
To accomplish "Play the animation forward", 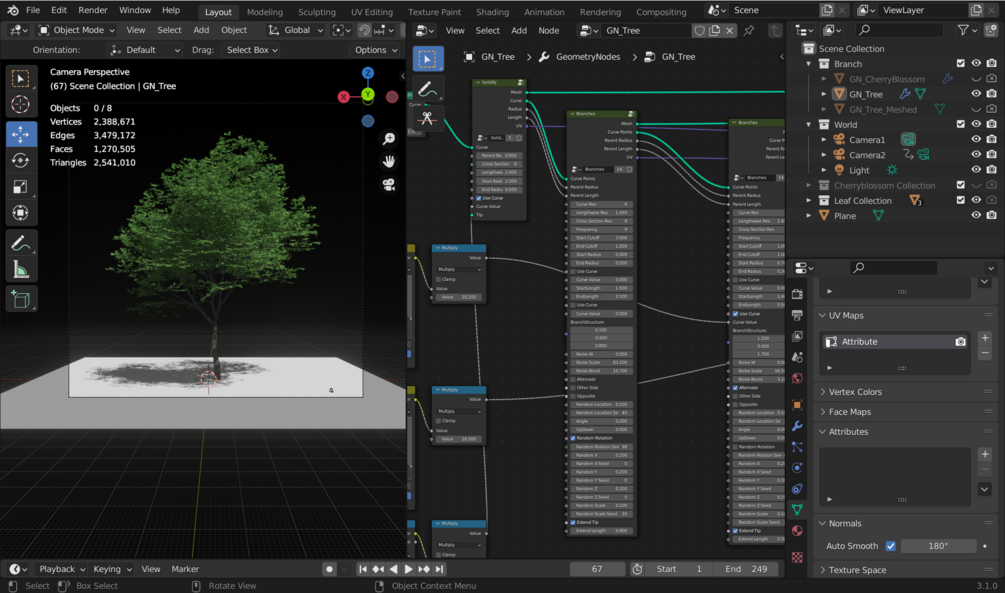I will pyautogui.click(x=408, y=569).
